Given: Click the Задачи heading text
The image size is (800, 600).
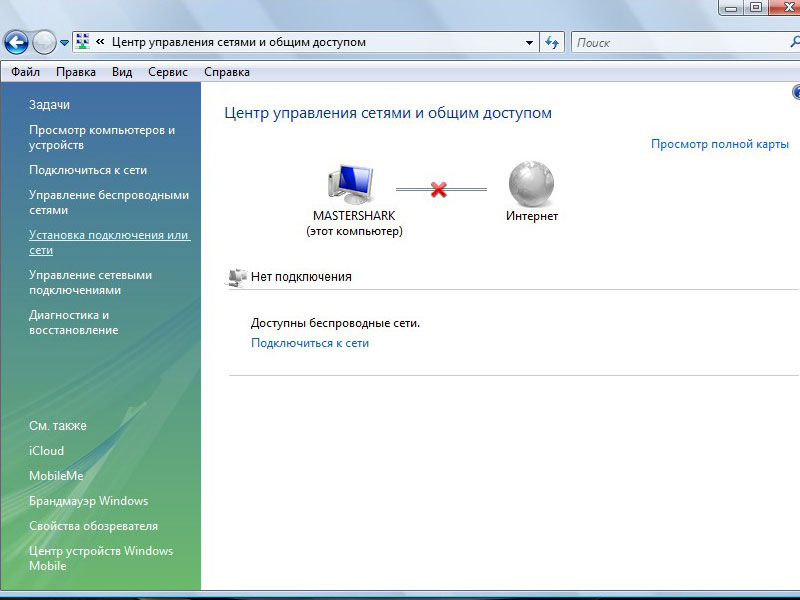Looking at the screenshot, I should tap(49, 105).
